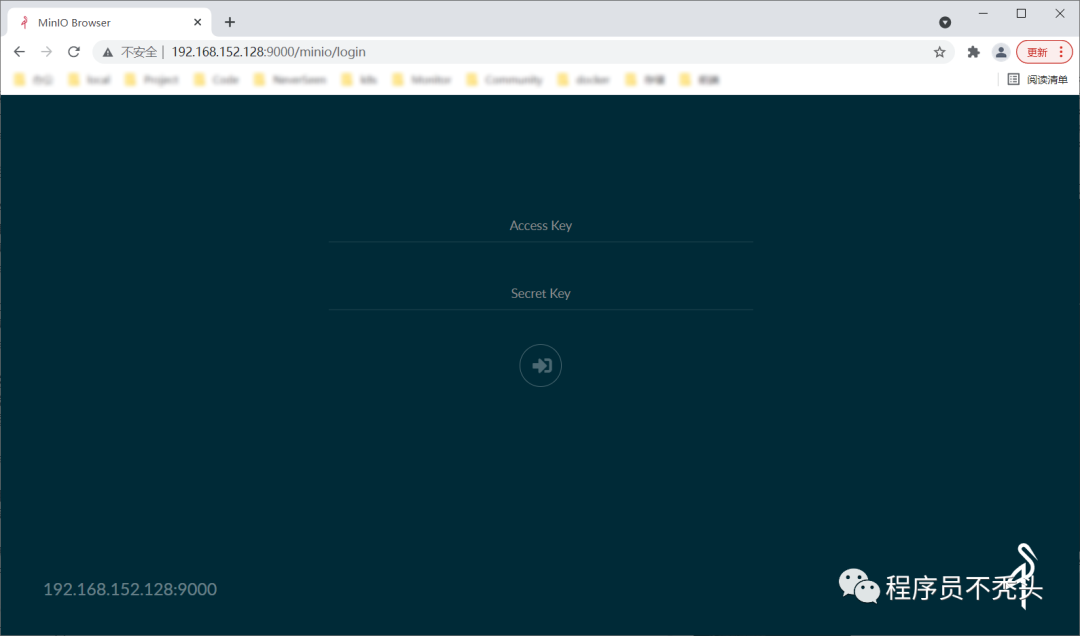This screenshot has height=636, width=1080.
Task: Open the k8s bookmarks folder
Action: point(360,79)
